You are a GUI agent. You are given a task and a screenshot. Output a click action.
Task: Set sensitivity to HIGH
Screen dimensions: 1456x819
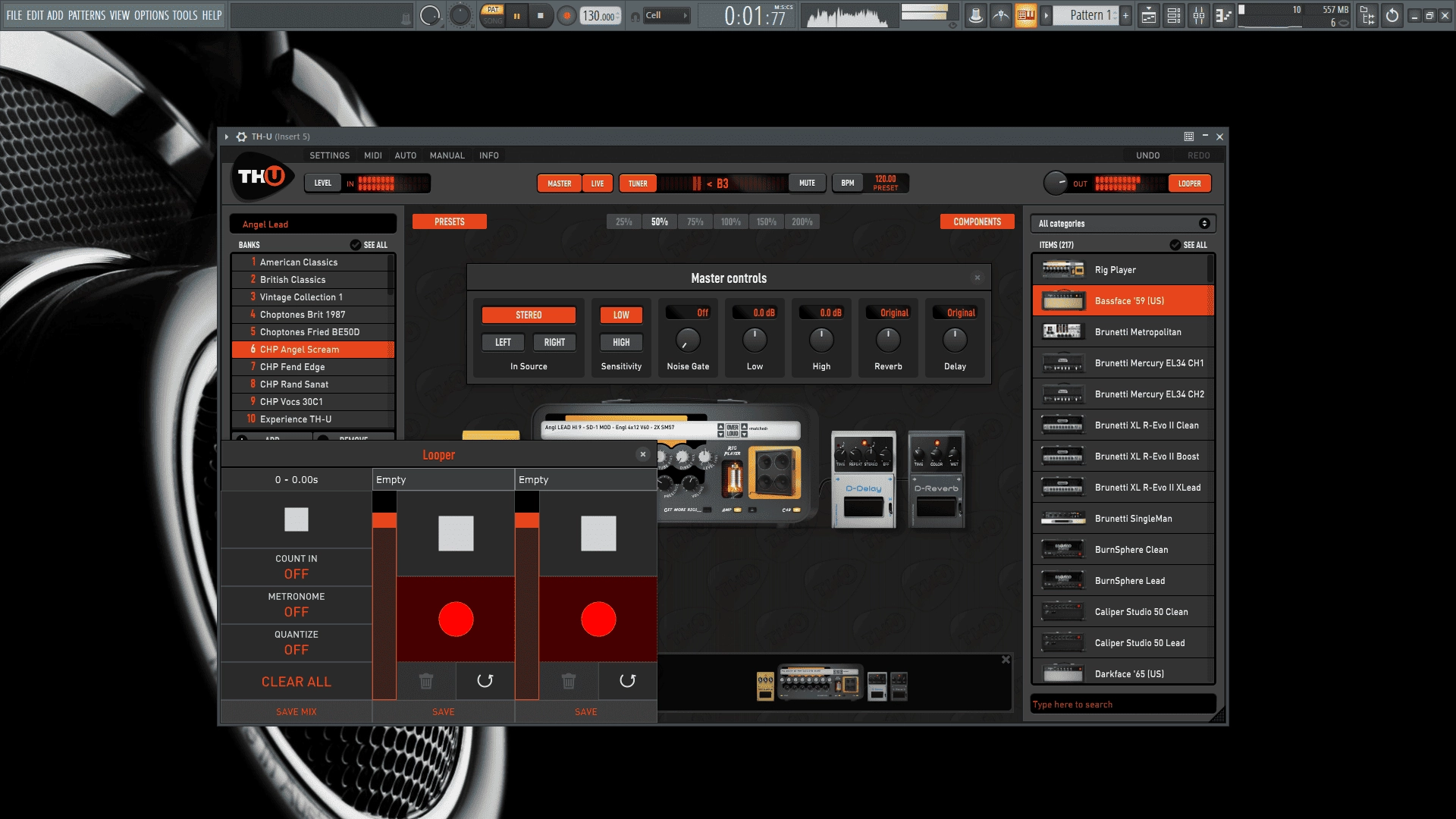pyautogui.click(x=621, y=342)
